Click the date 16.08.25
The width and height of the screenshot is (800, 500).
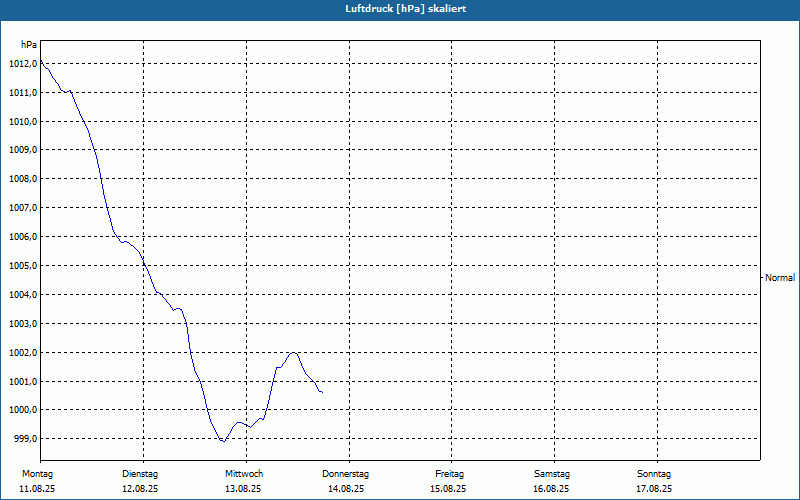click(551, 489)
